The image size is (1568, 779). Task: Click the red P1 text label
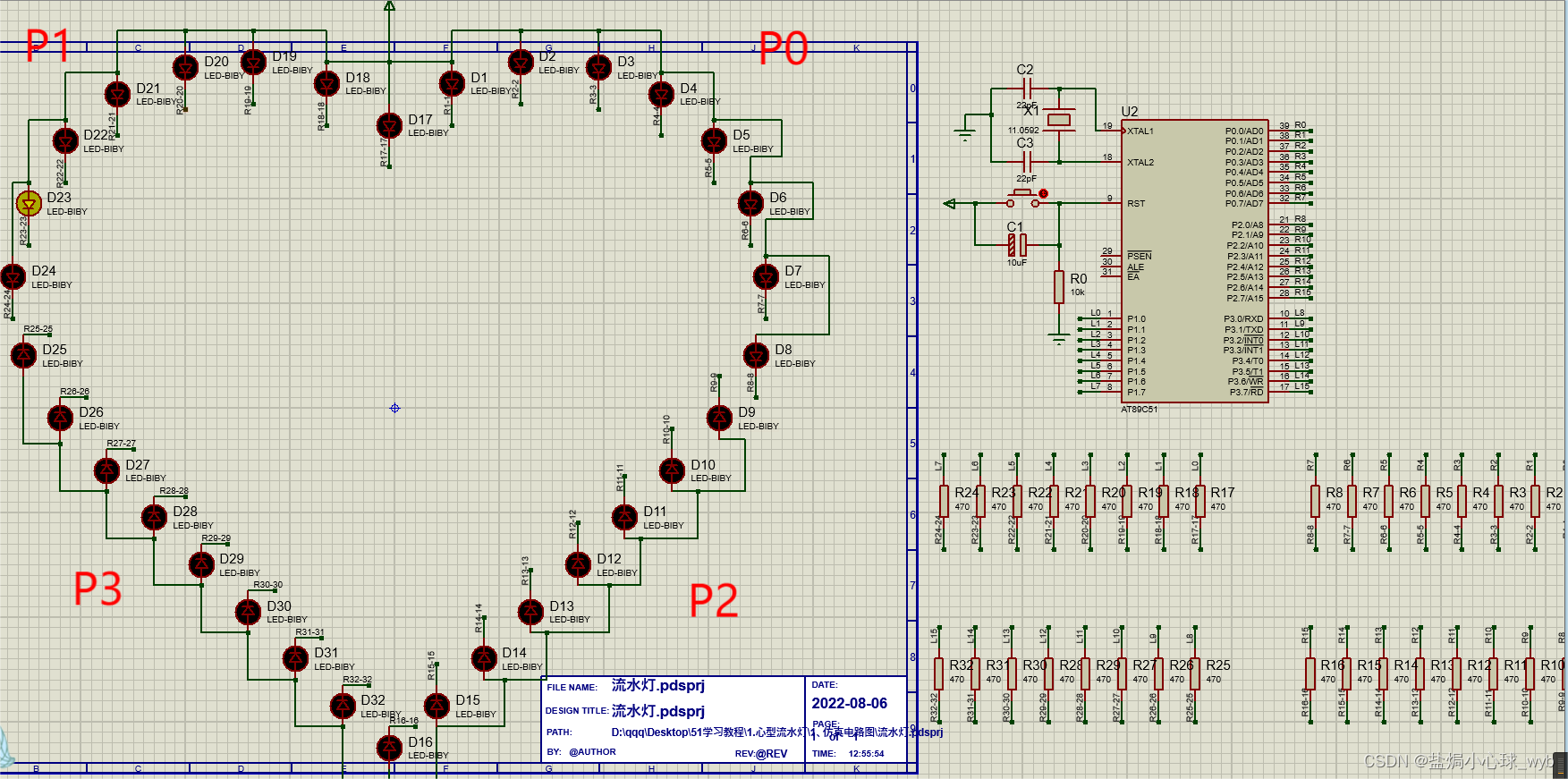[47, 45]
